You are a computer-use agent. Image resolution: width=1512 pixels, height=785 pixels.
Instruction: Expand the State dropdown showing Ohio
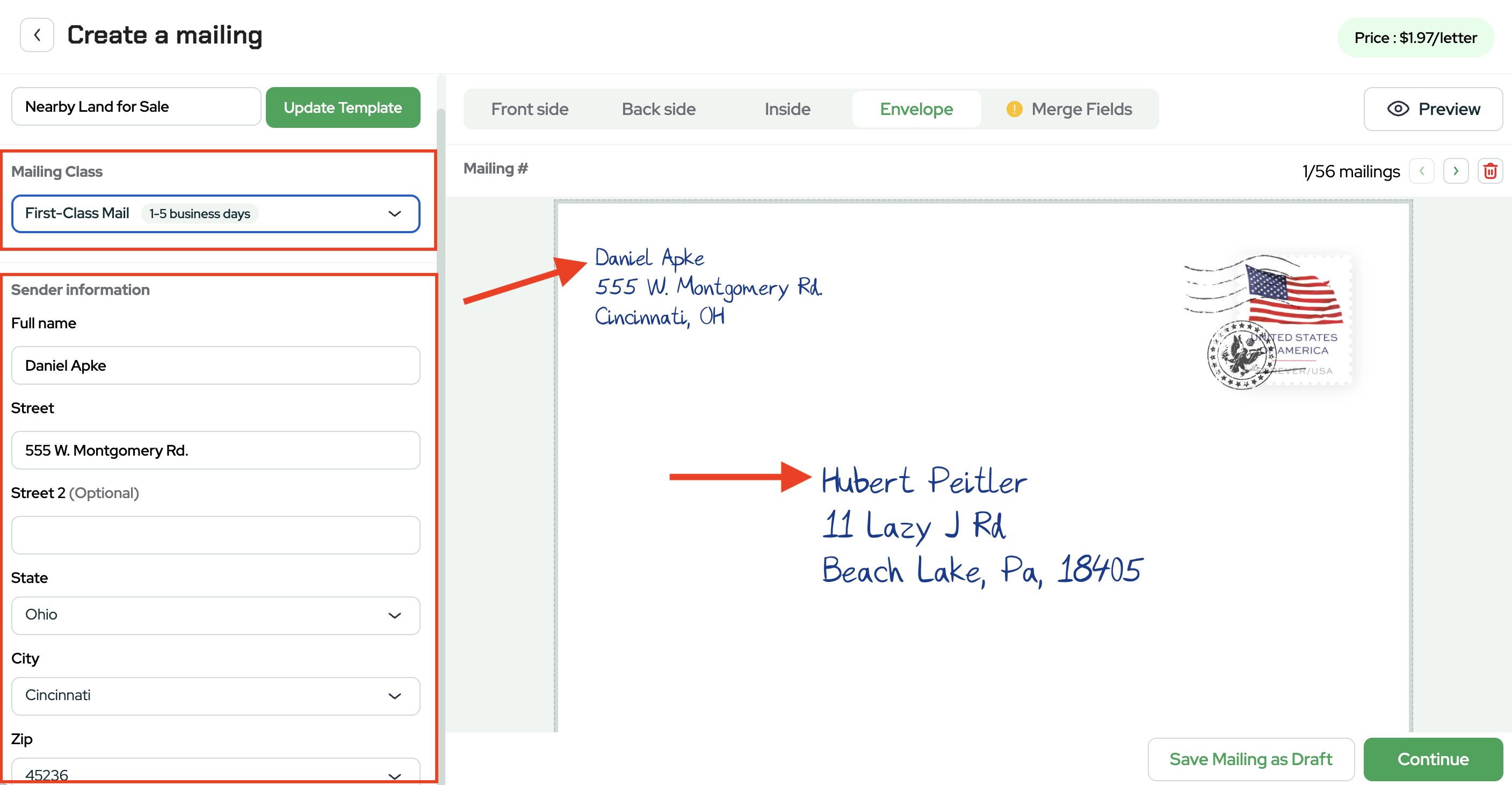pos(215,615)
